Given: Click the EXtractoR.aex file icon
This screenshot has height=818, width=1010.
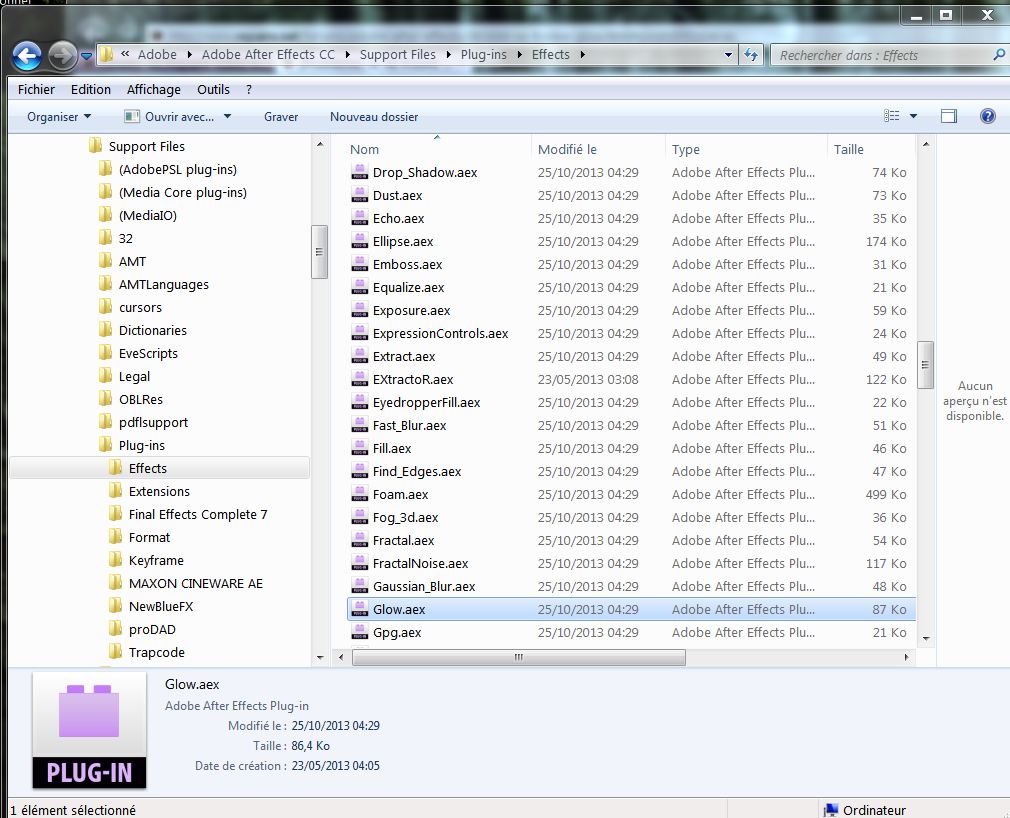Looking at the screenshot, I should point(360,379).
